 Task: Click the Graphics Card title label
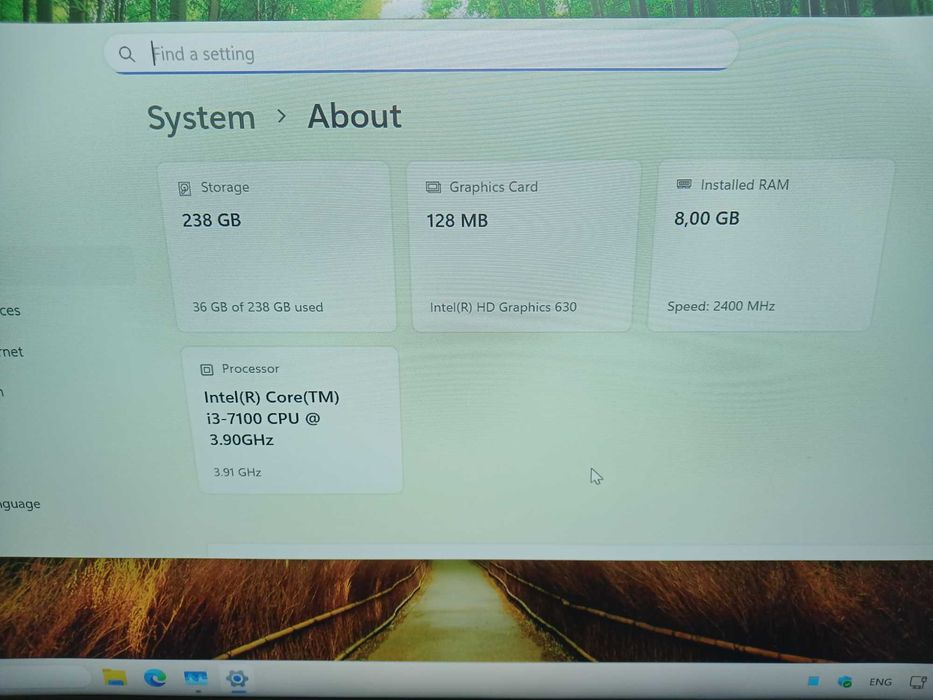click(493, 187)
